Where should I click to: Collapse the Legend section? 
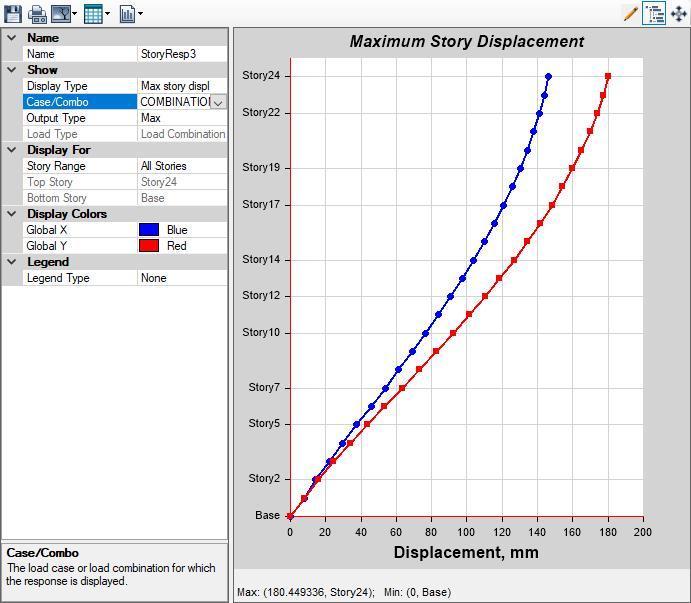point(12,262)
